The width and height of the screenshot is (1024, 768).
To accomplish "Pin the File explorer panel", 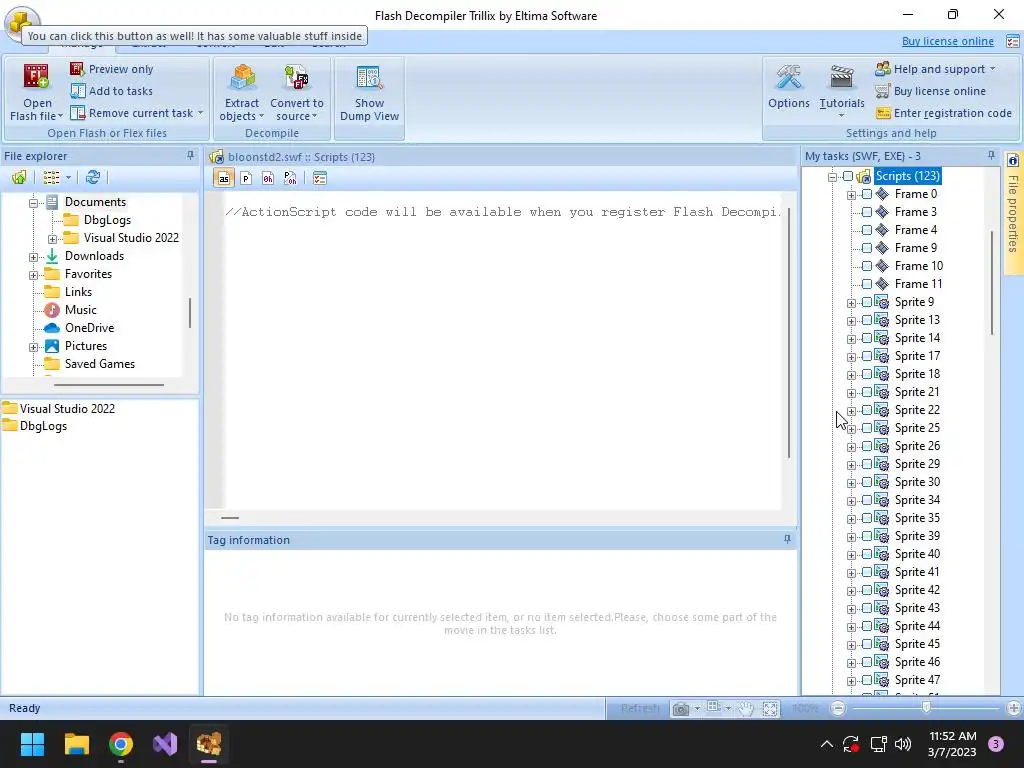I will point(190,155).
